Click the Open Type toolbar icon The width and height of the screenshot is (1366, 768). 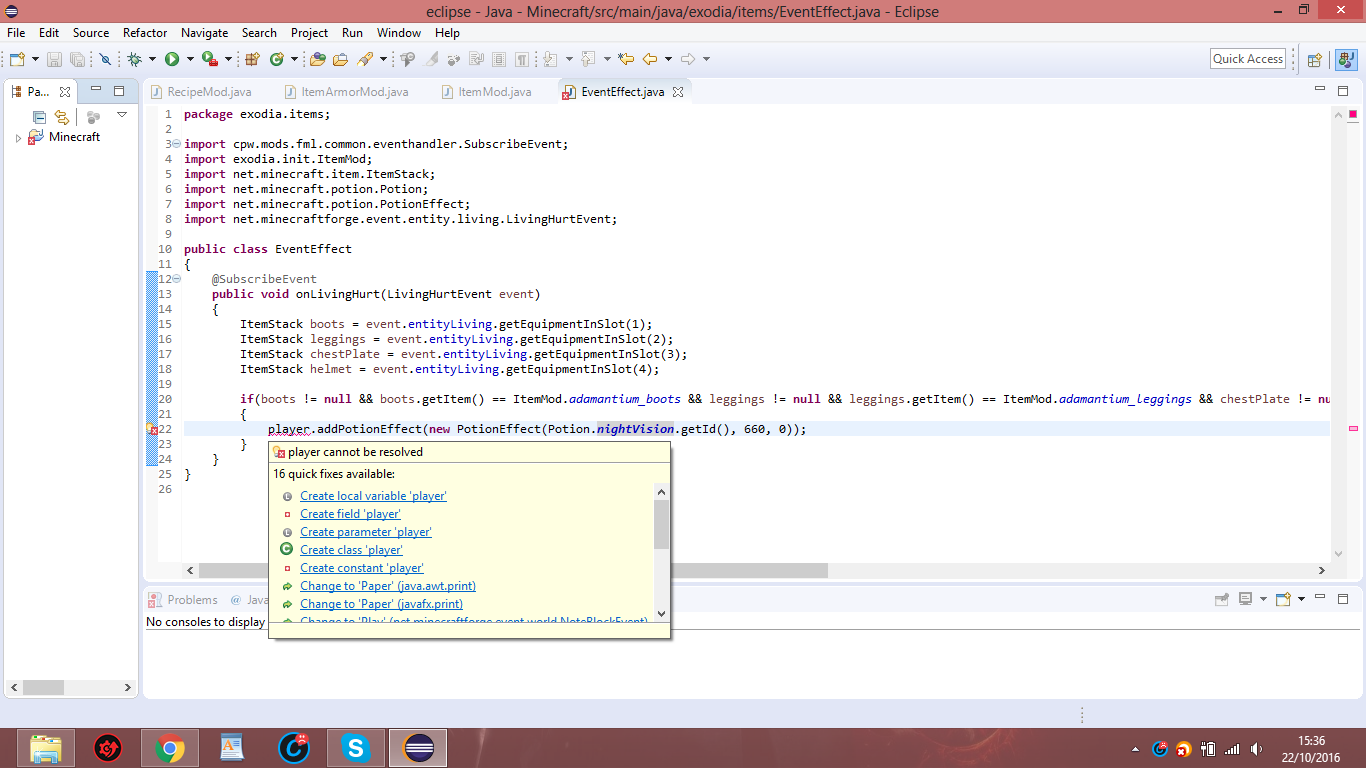[318, 60]
